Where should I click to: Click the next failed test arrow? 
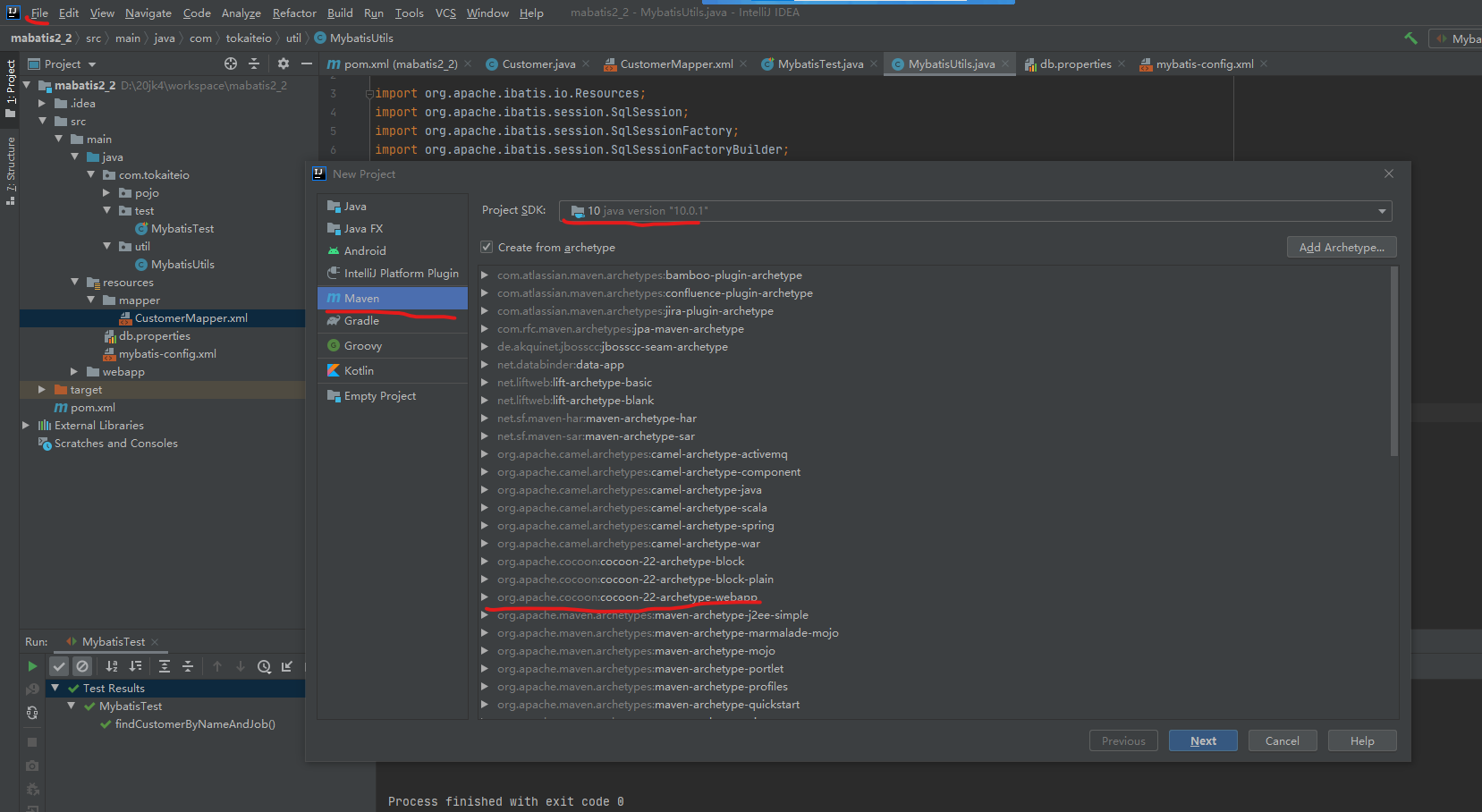point(241,666)
